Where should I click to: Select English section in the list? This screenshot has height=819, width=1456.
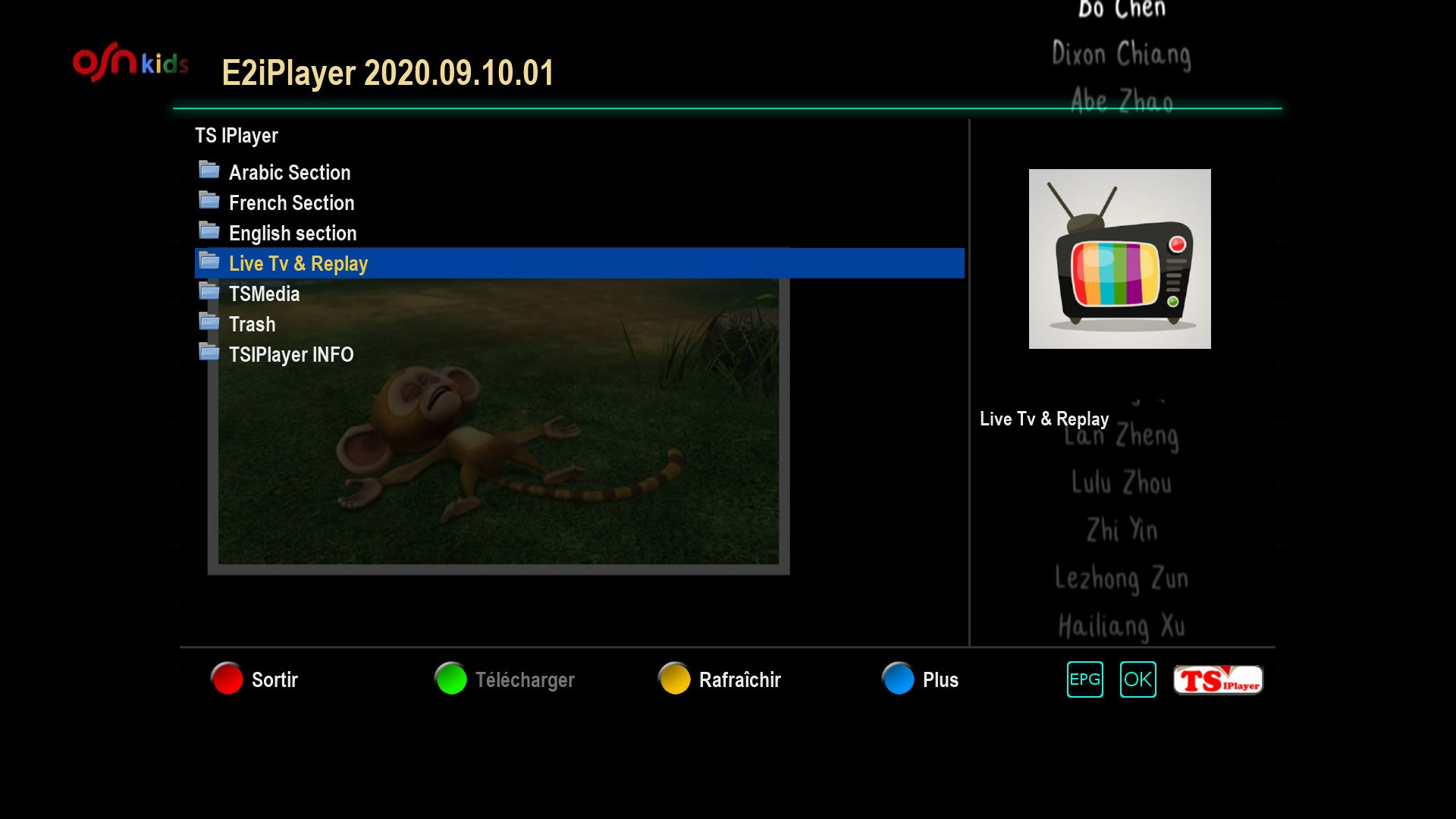pos(293,234)
